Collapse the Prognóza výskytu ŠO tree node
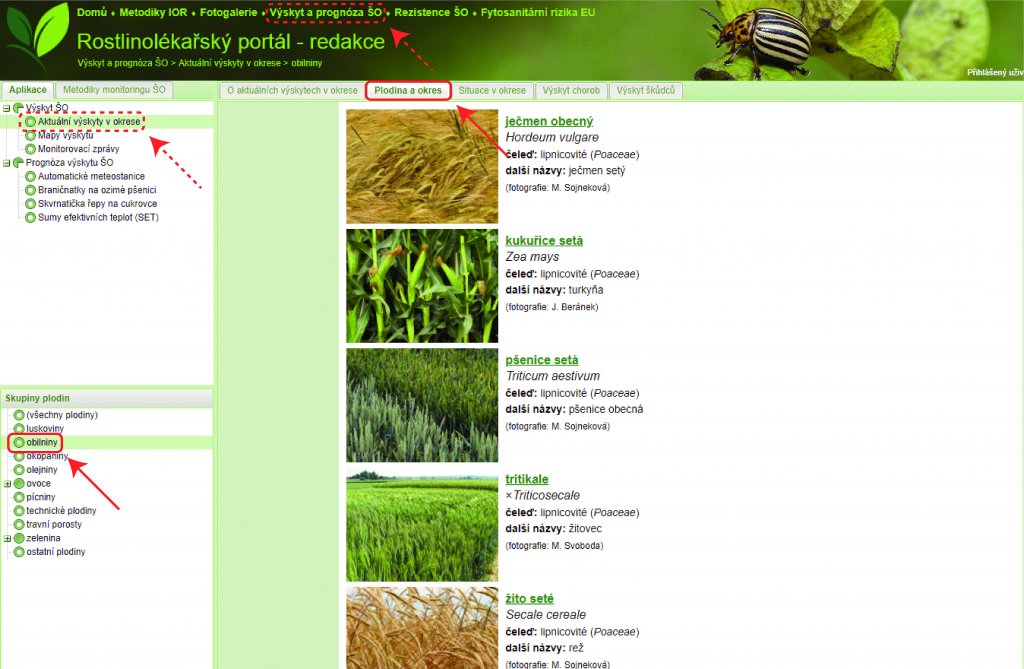 (x=7, y=163)
